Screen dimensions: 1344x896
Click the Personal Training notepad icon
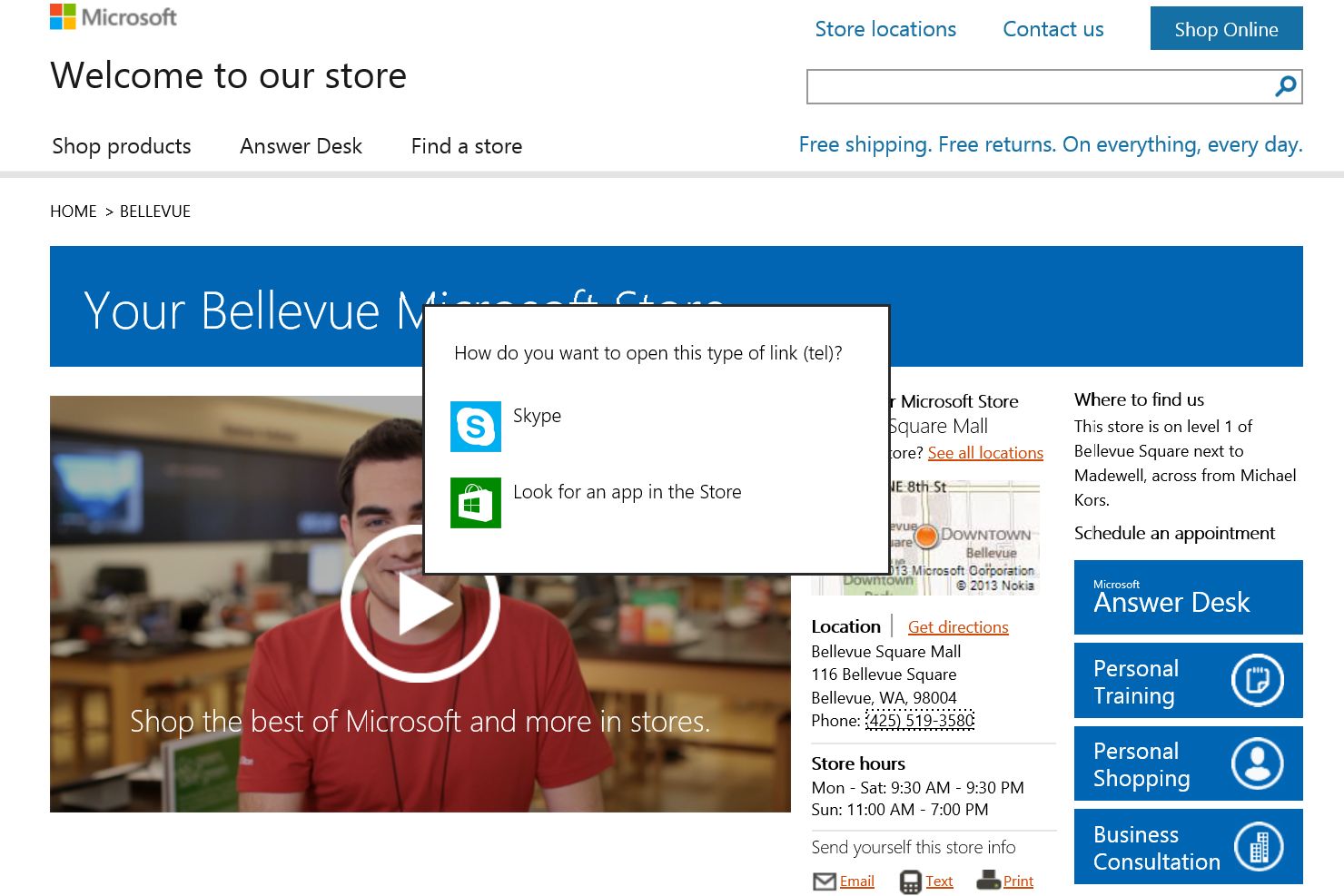coord(1258,680)
